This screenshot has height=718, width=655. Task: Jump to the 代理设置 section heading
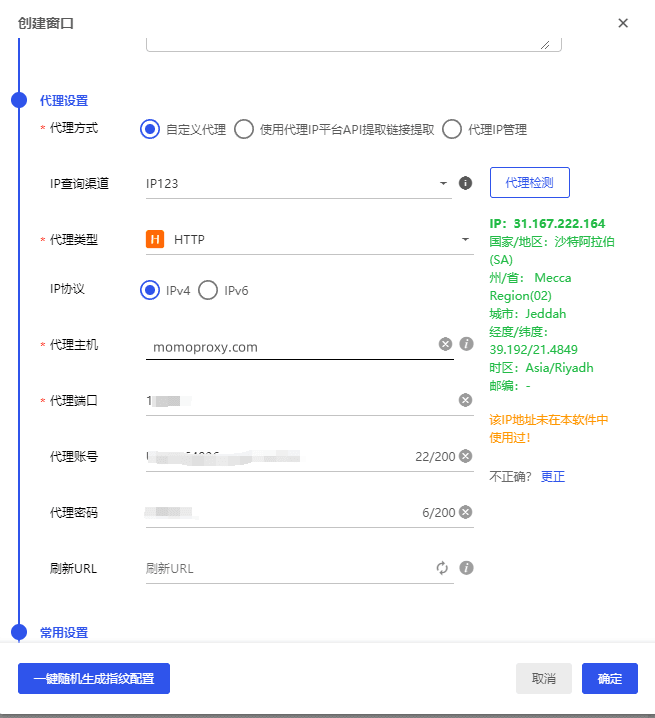point(64,100)
